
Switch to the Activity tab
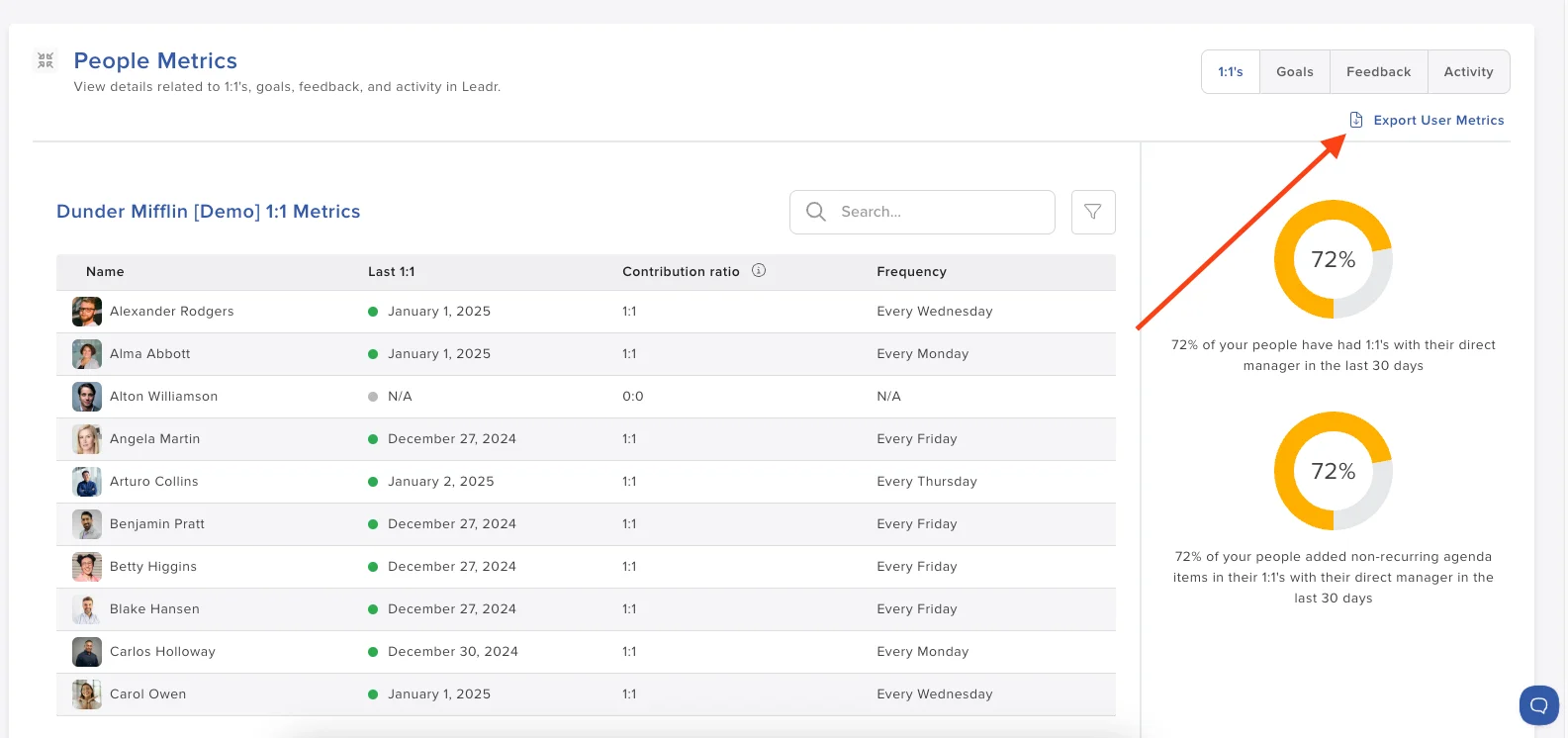[x=1469, y=72]
